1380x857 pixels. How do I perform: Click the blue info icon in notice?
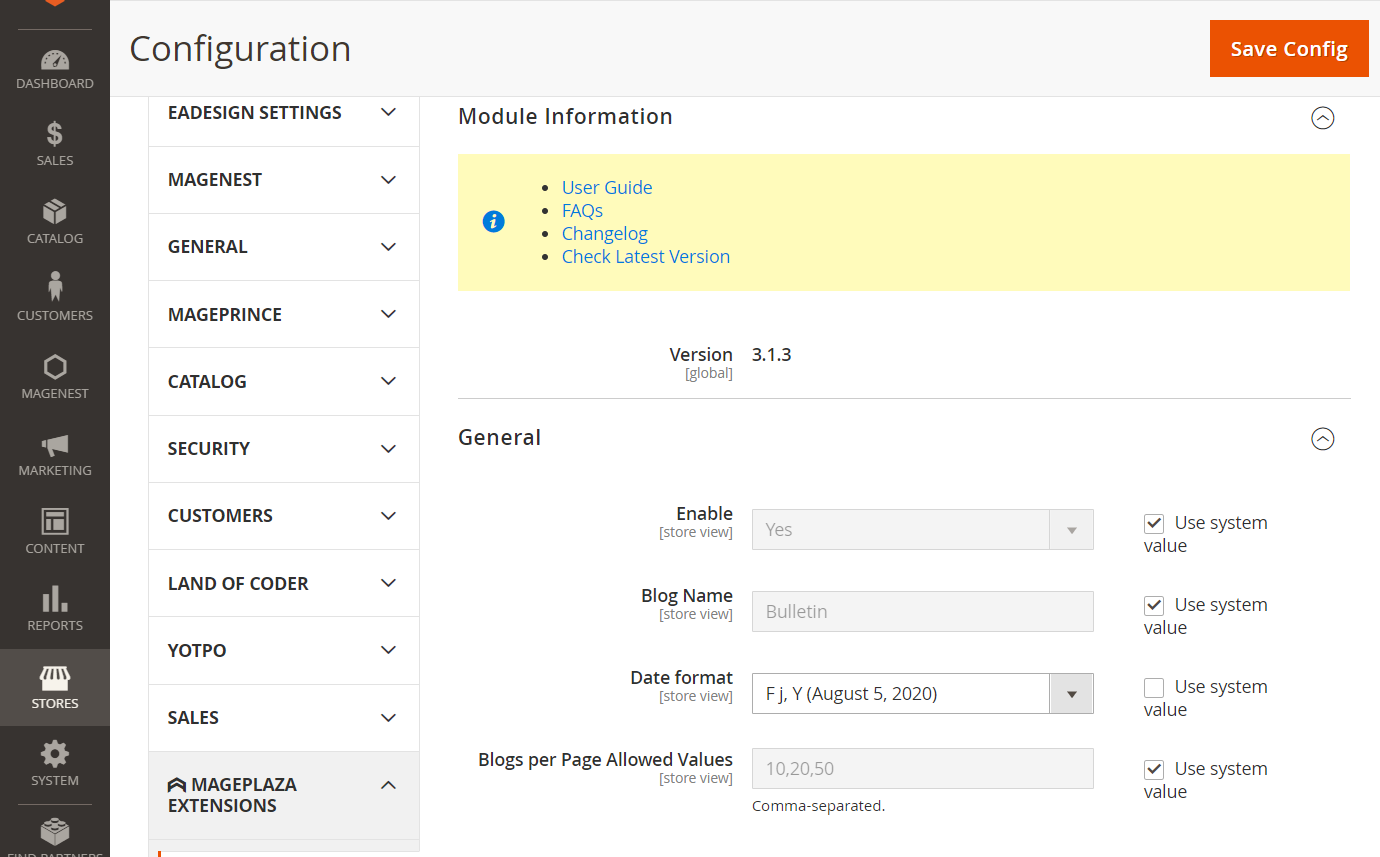[x=493, y=222]
